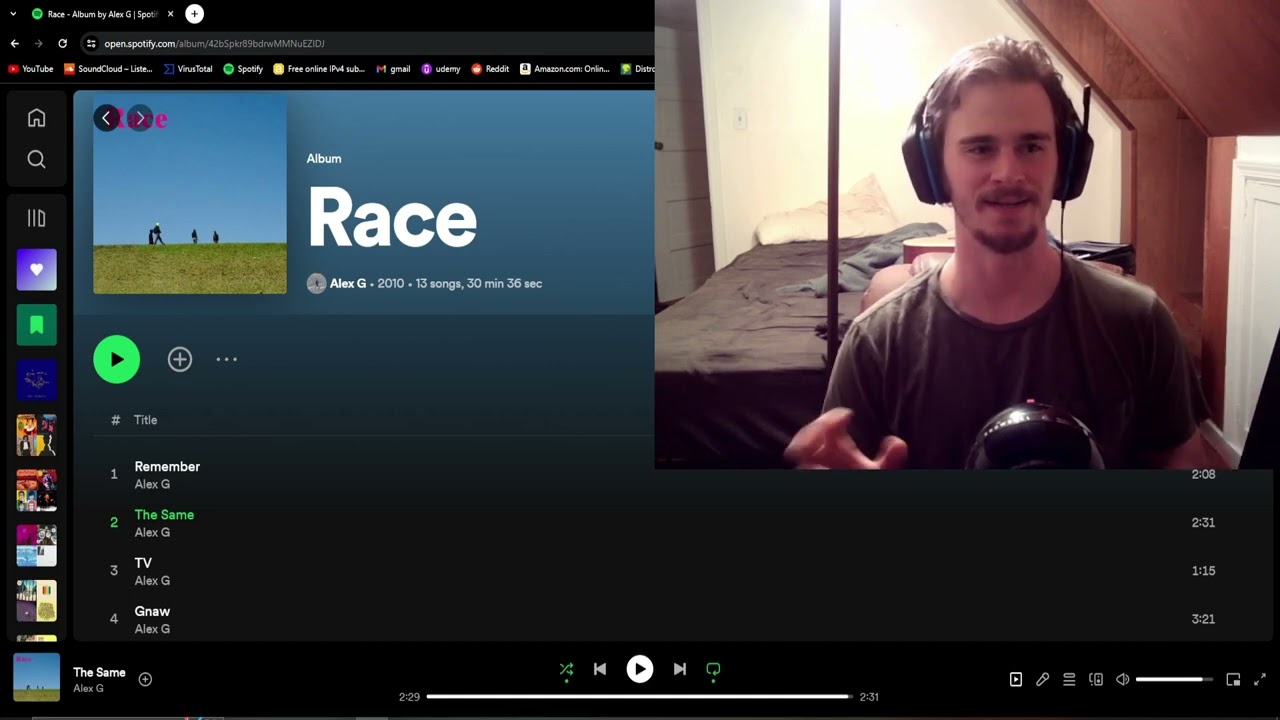1280x720 pixels.
Task: View site information icon in address bar
Action: (91, 43)
